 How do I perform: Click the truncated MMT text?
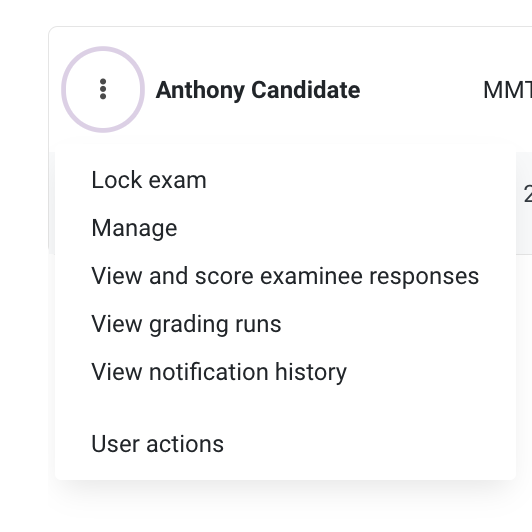click(x=508, y=90)
